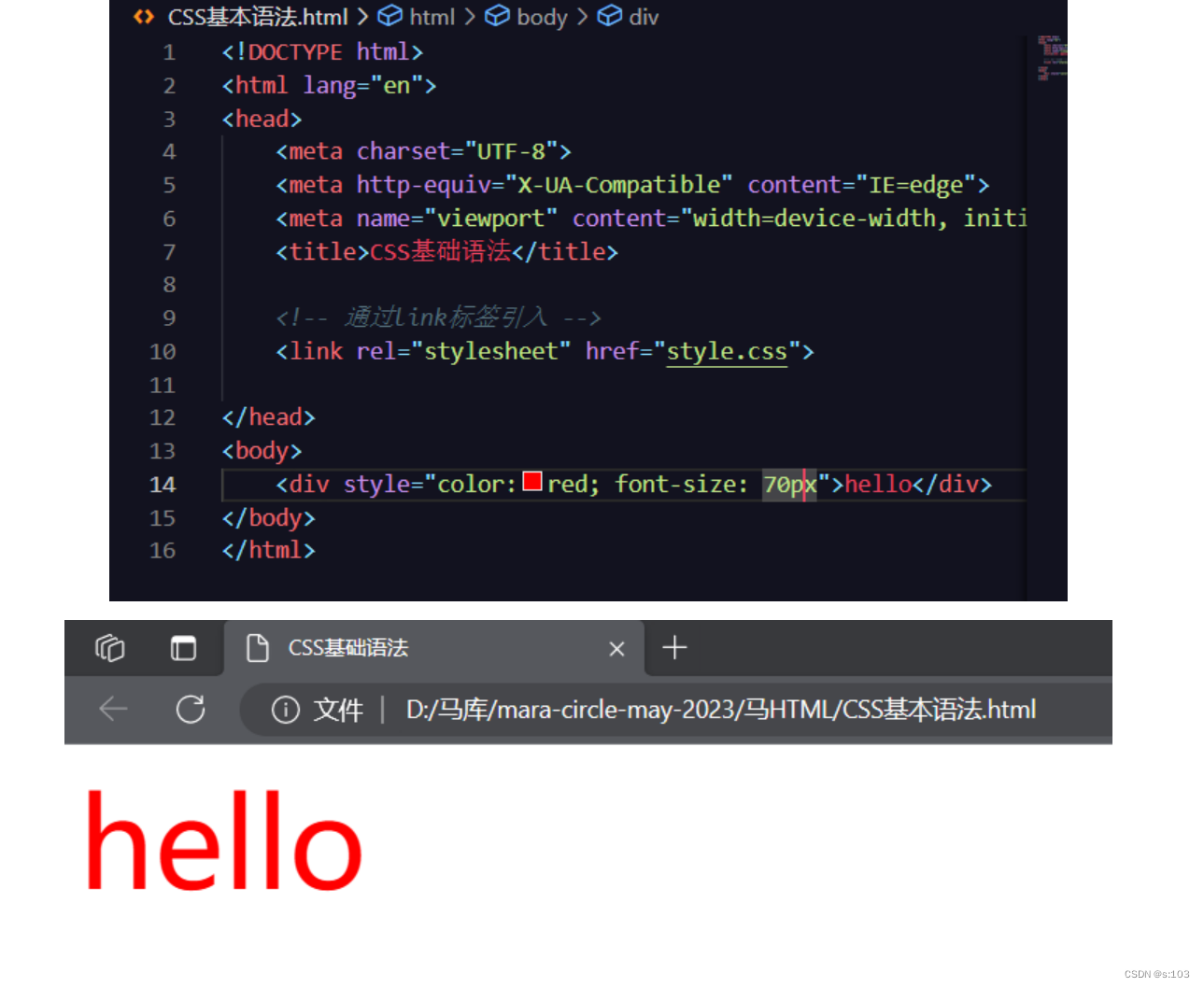This screenshot has width=1204, height=987.
Task: Open the div breadcrumb symbol
Action: (x=629, y=17)
